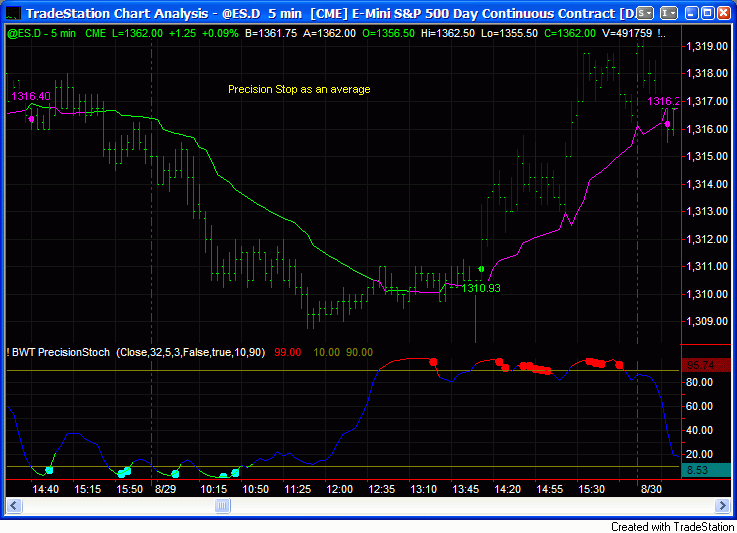Click the '1,309.00' price axis label
737x533 pixels.
pos(707,321)
